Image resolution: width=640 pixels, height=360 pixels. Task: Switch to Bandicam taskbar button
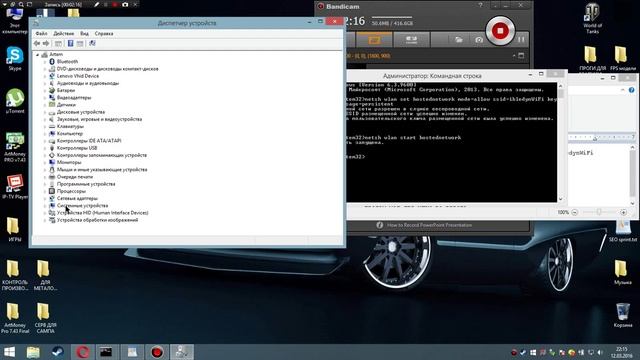[x=157, y=352]
